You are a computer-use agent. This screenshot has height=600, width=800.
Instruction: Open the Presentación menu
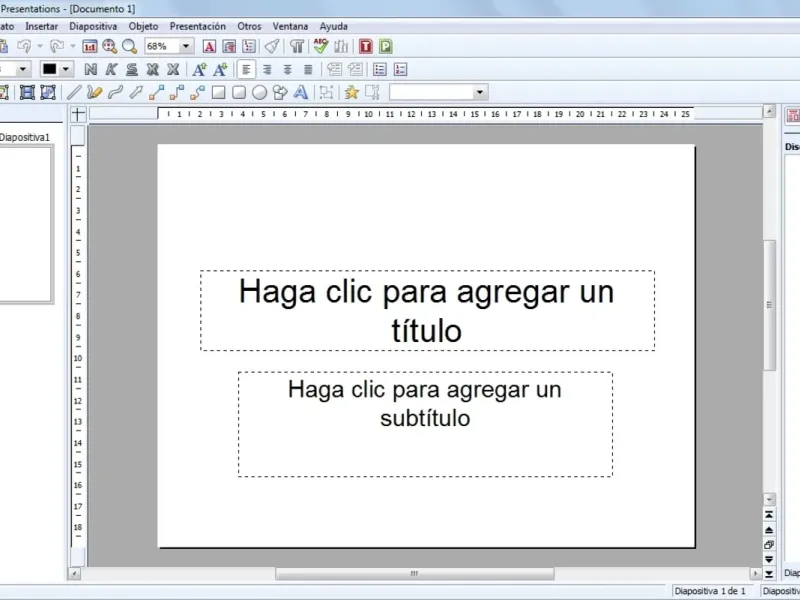197,27
